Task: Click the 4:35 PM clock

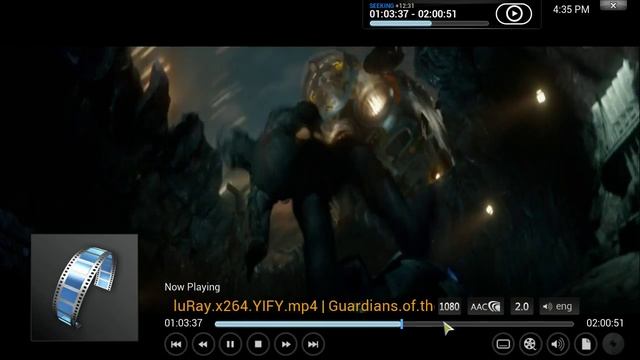Action: [571, 9]
